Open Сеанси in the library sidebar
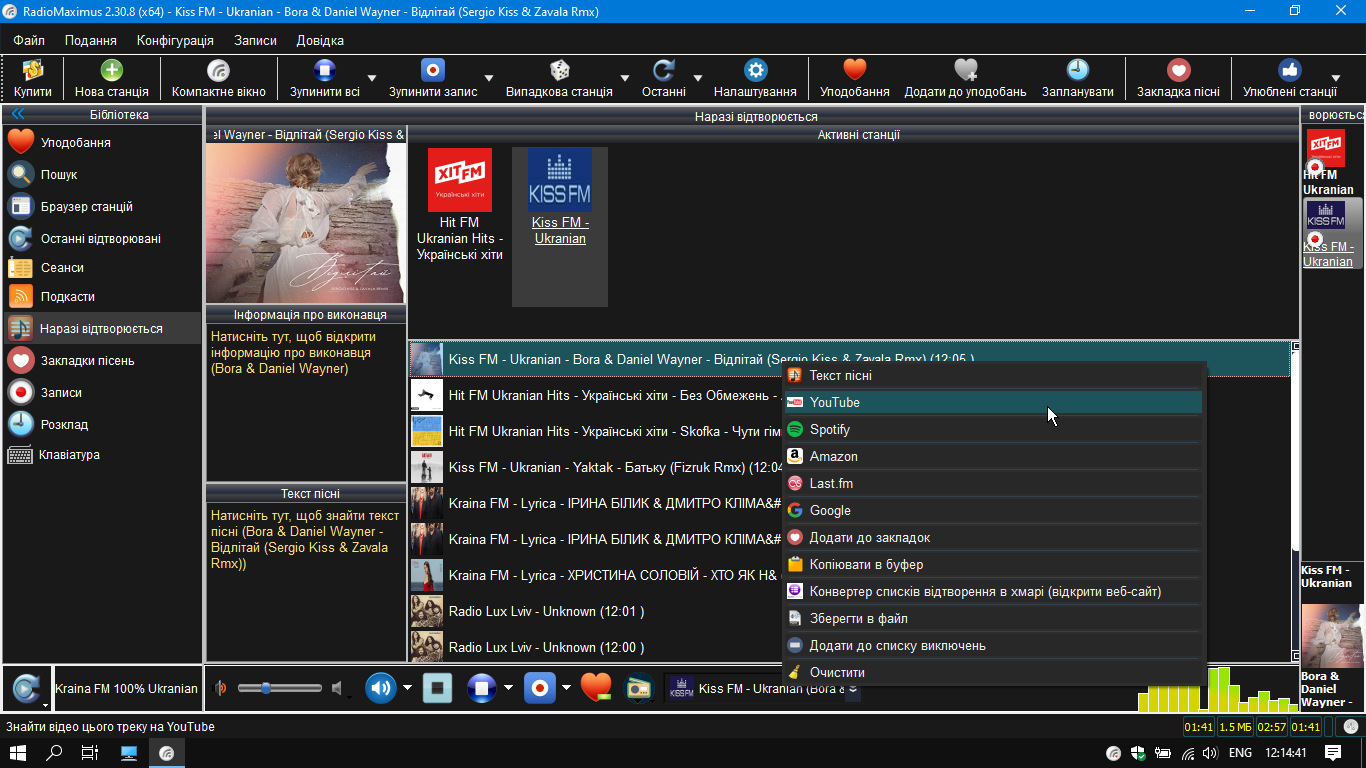 pyautogui.click(x=102, y=268)
